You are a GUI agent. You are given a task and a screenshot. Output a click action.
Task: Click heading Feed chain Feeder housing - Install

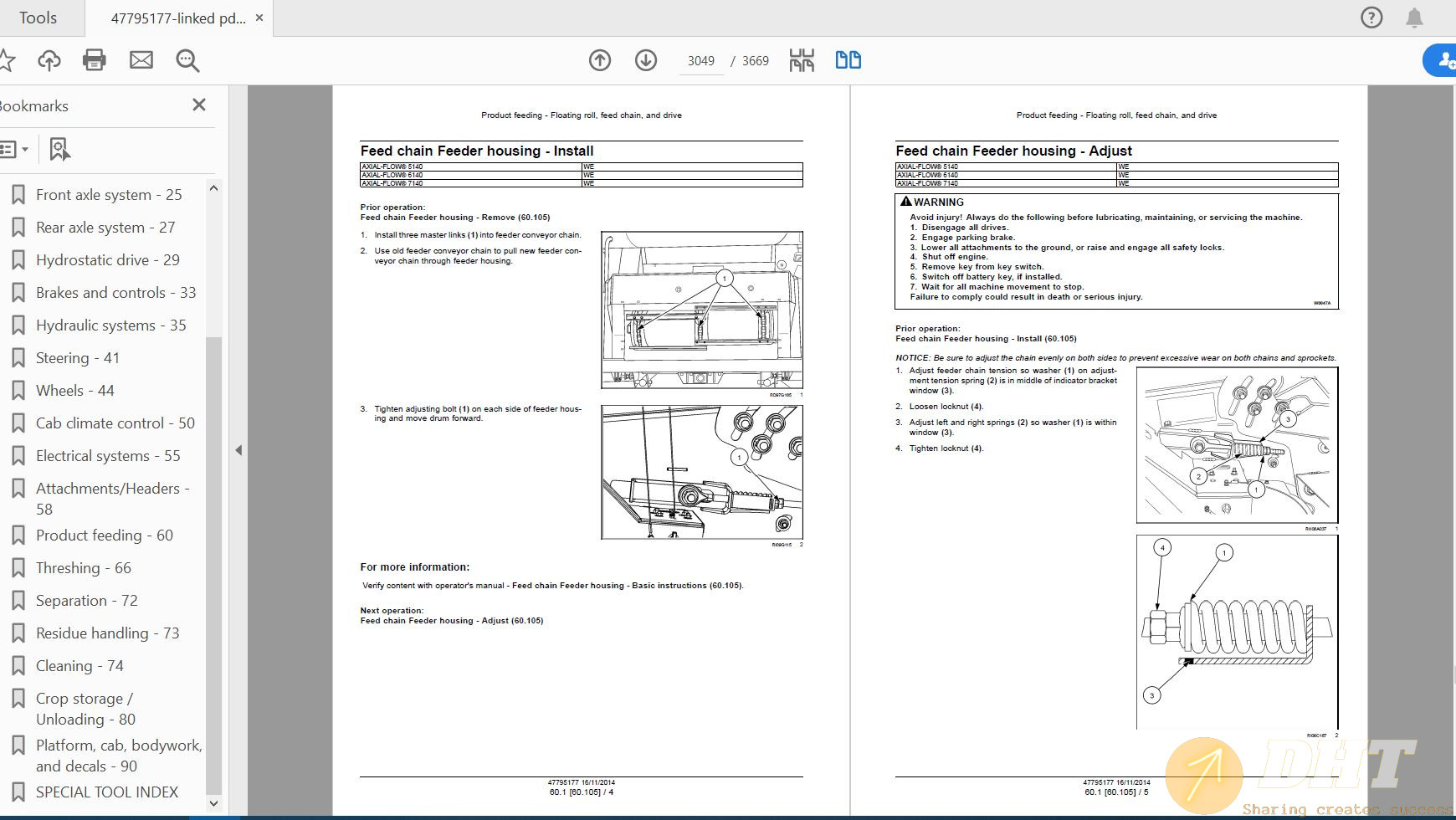click(x=477, y=151)
